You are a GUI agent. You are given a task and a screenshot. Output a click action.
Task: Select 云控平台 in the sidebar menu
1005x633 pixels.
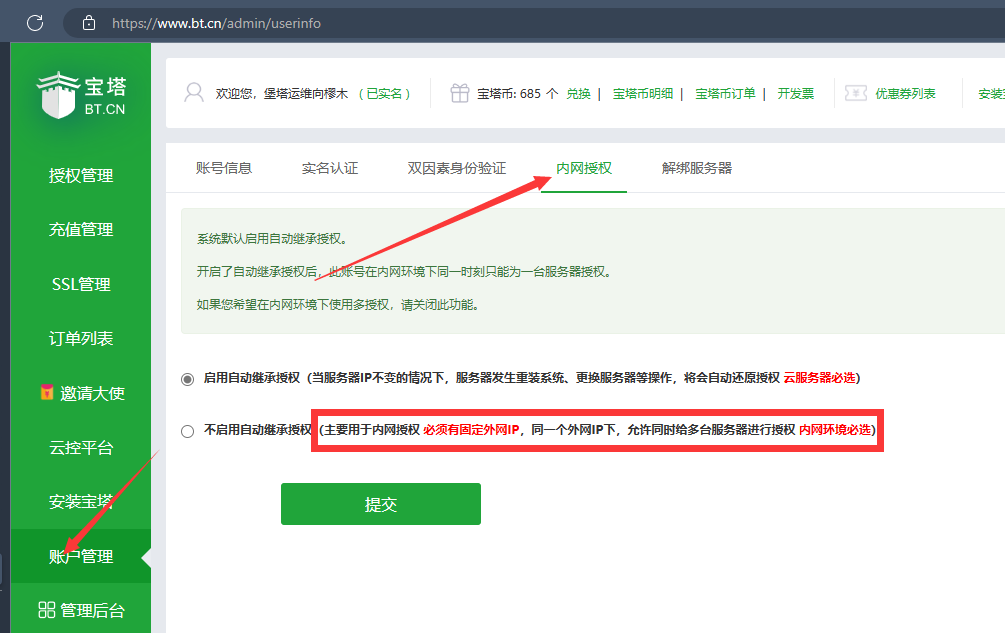coord(80,447)
